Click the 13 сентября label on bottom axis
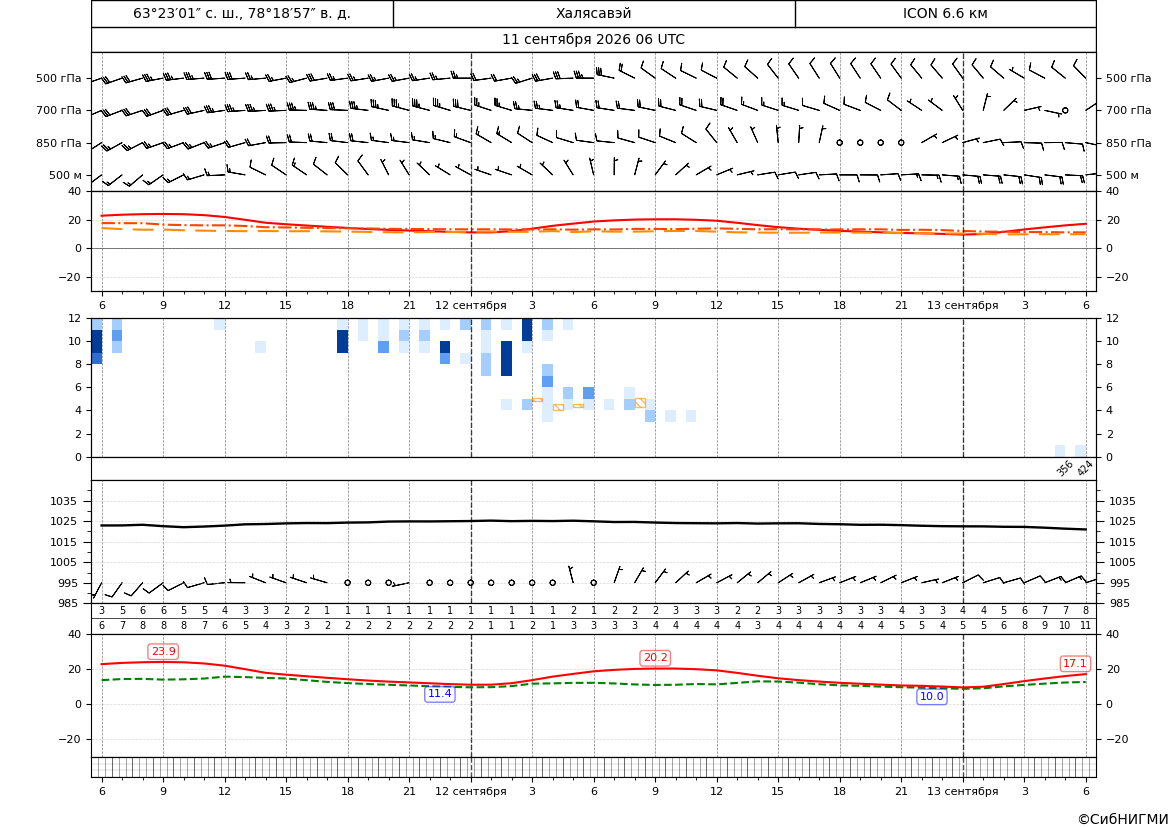Viewport: 1169px width, 827px height. (x=962, y=791)
